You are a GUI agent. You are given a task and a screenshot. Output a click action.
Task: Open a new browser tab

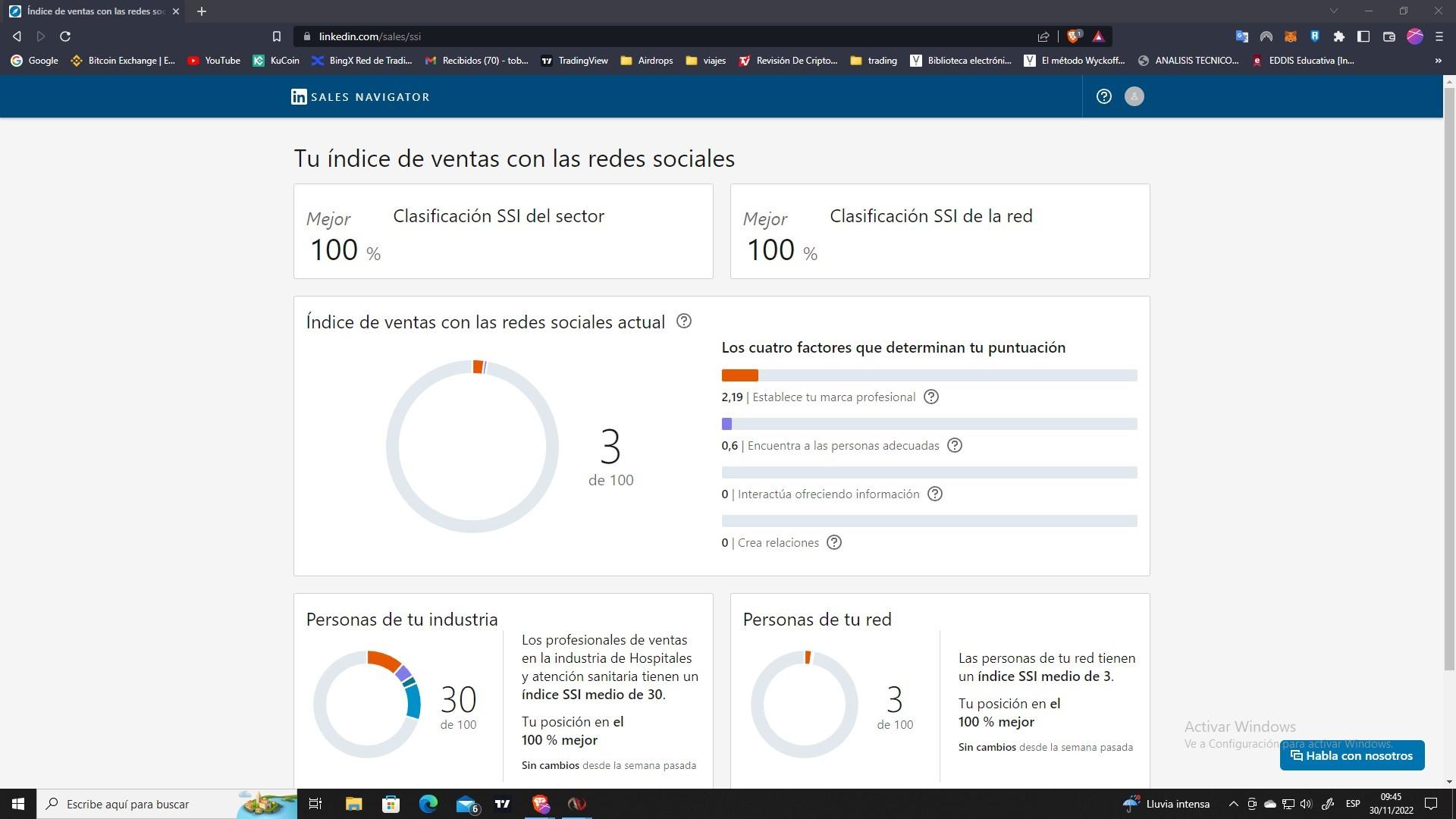(x=202, y=11)
